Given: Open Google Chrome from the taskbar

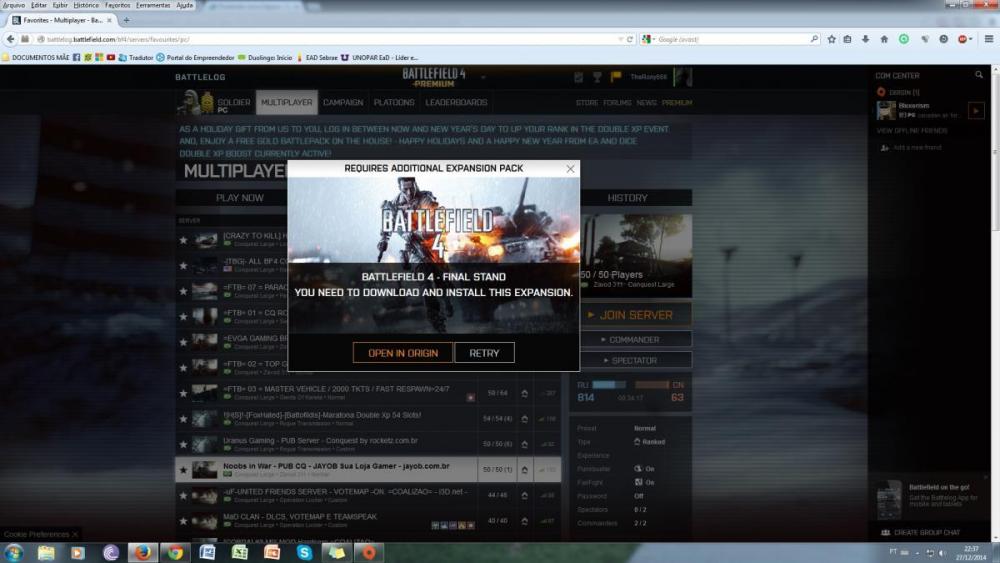Looking at the screenshot, I should pos(175,552).
